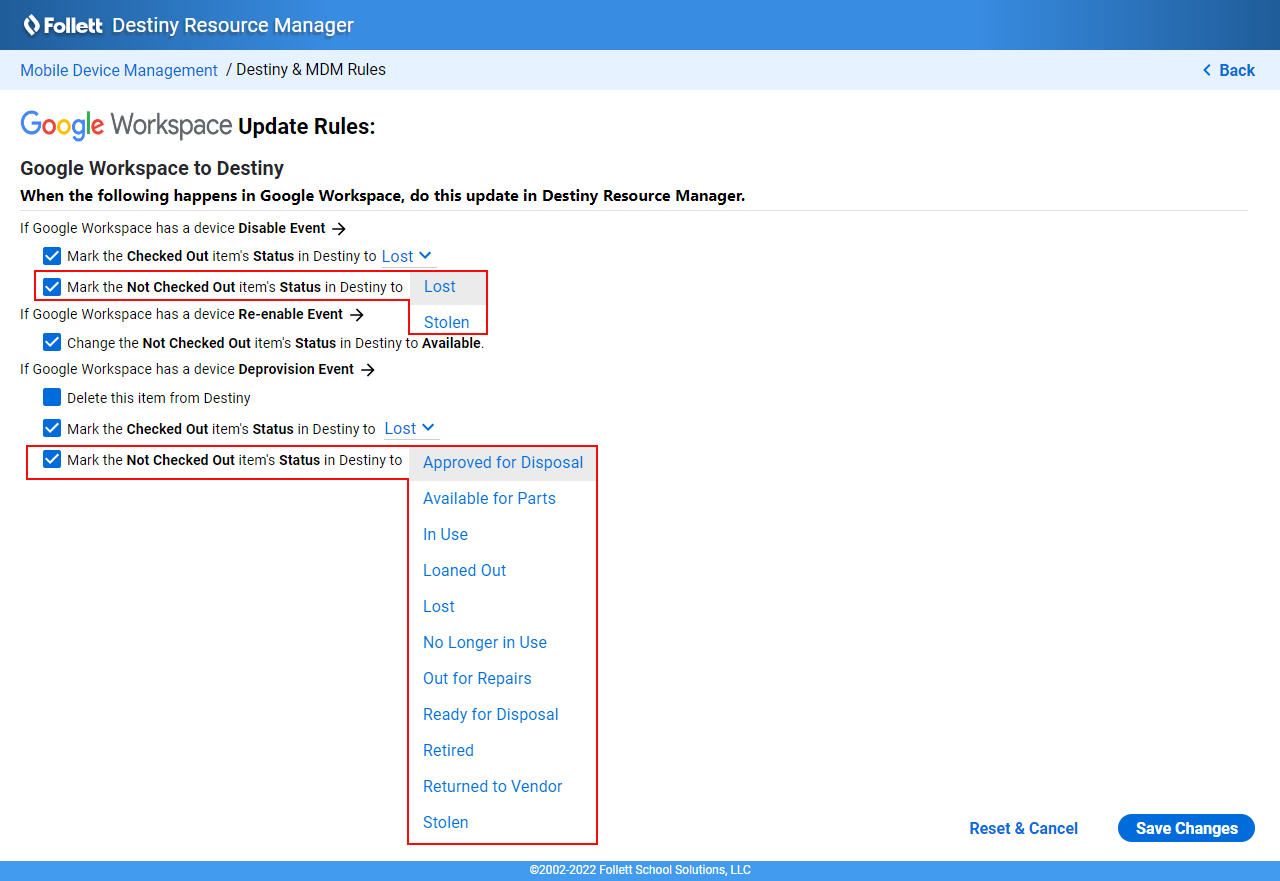Click Google Workspace to Destiny heading
The width and height of the screenshot is (1280, 881).
pos(152,168)
